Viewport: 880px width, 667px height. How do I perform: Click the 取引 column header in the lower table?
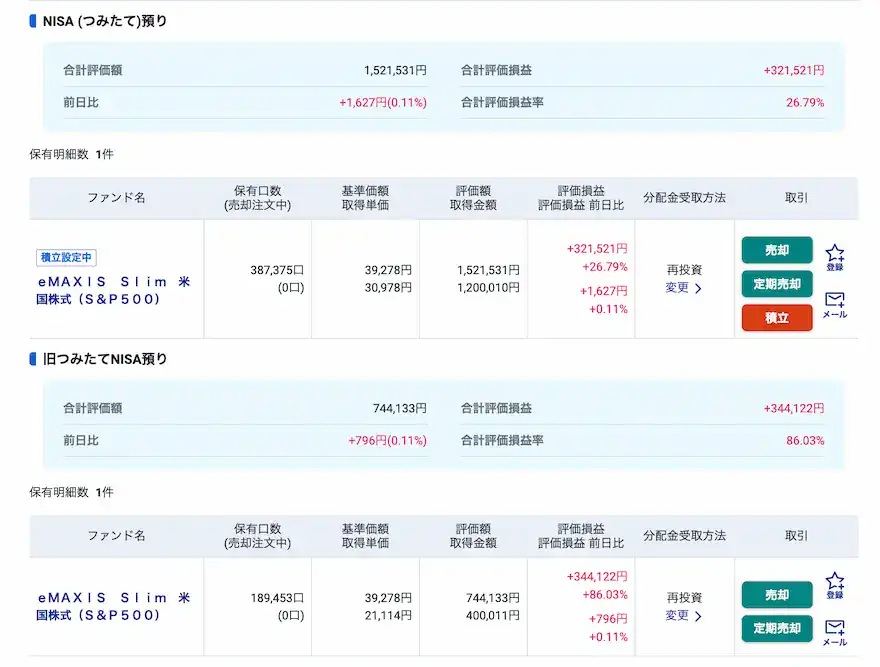tap(796, 535)
